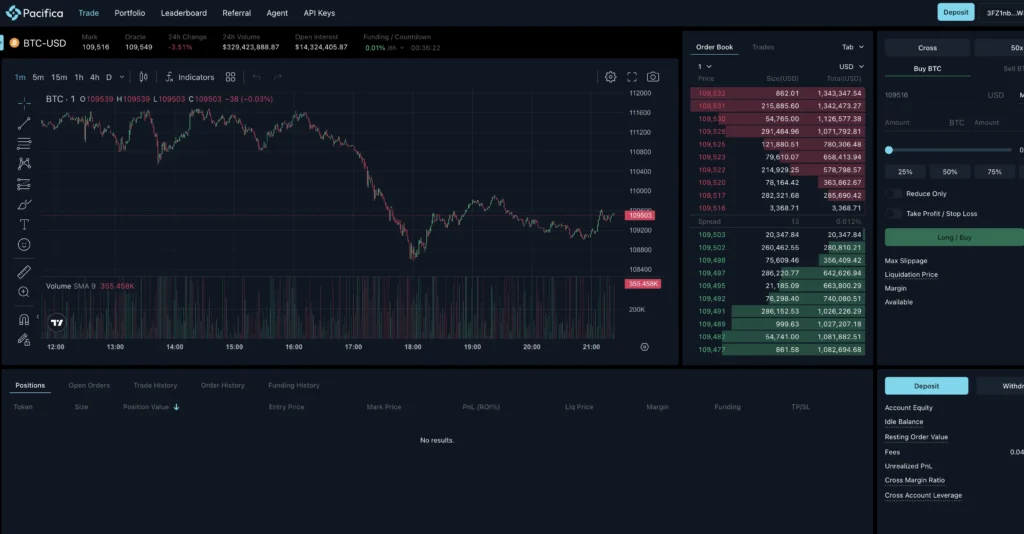Screen dimensions: 1024x534
Task: Click the lock drawings tool icon
Action: click(24, 339)
